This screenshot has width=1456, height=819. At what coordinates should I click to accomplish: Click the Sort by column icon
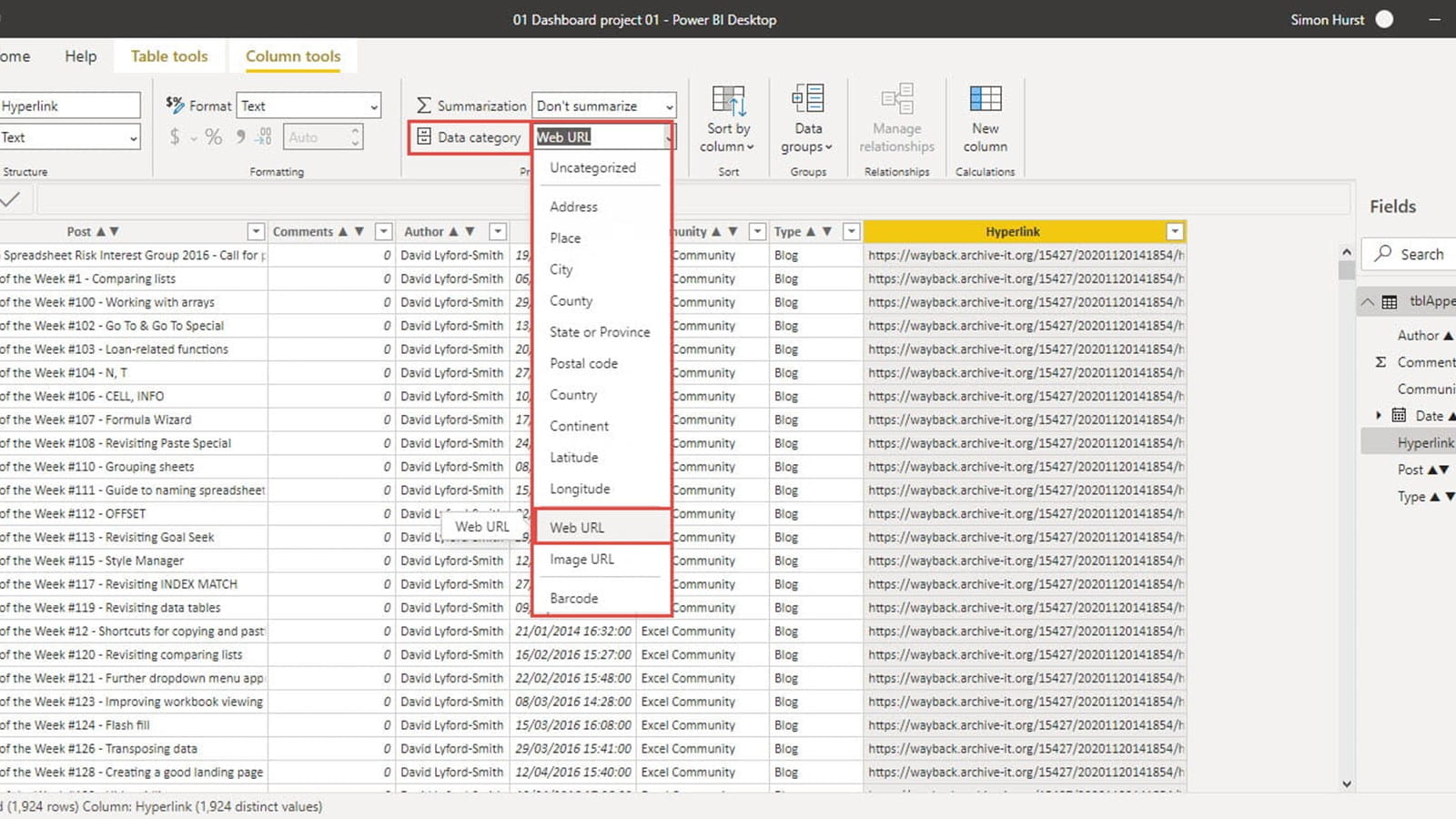pyautogui.click(x=728, y=99)
